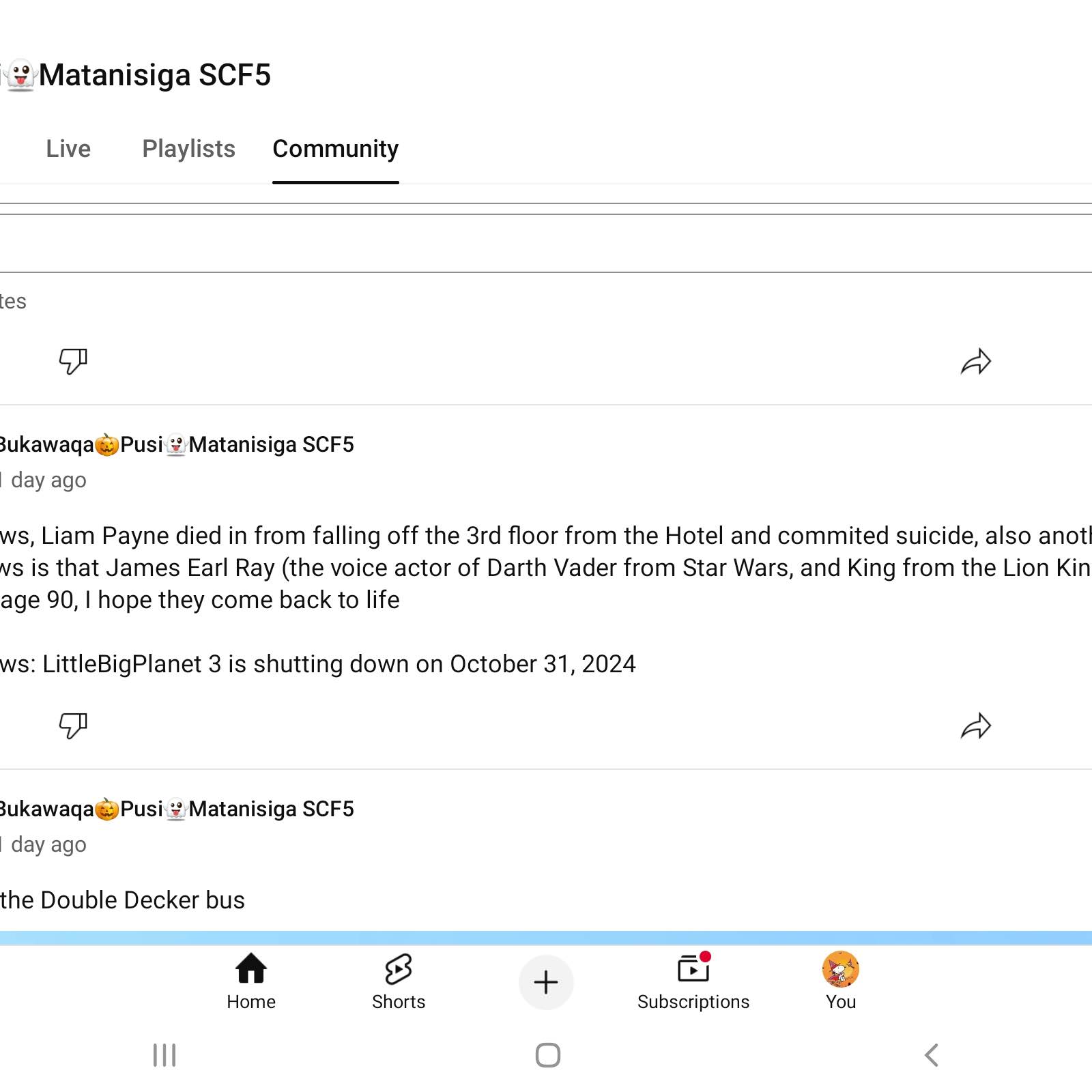Screen dimensions: 1092x1092
Task: Open the Playlists tab
Action: click(188, 149)
